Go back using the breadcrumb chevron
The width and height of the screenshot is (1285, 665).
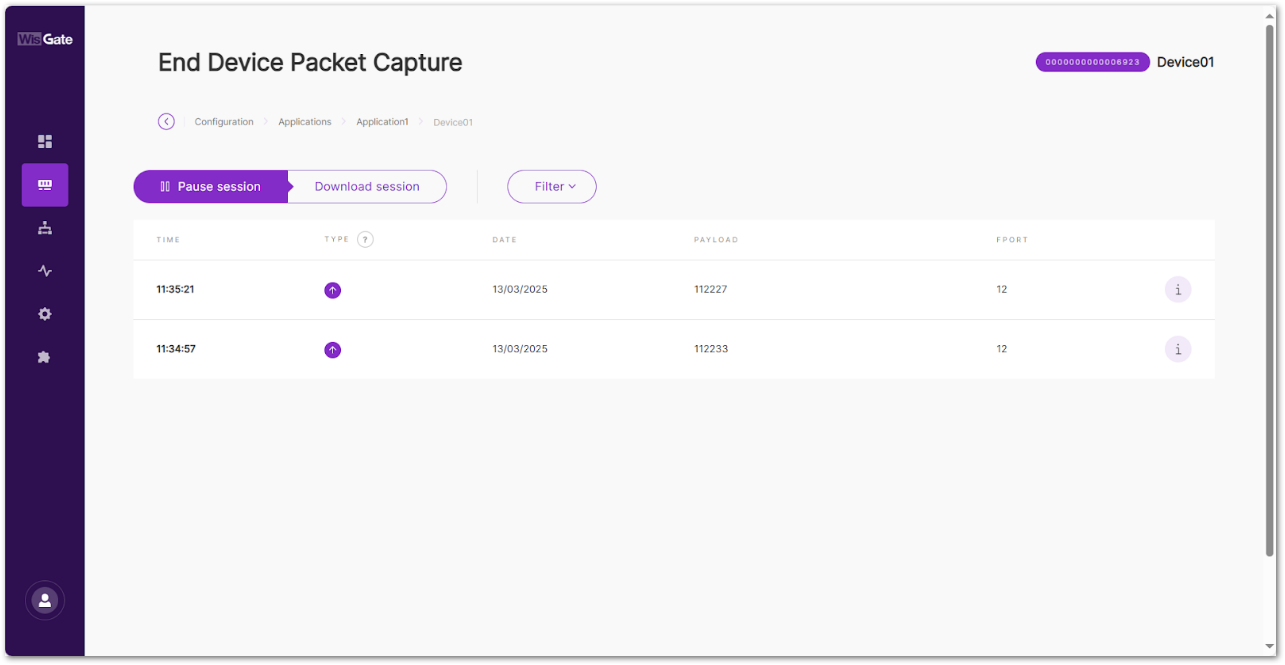(166, 121)
